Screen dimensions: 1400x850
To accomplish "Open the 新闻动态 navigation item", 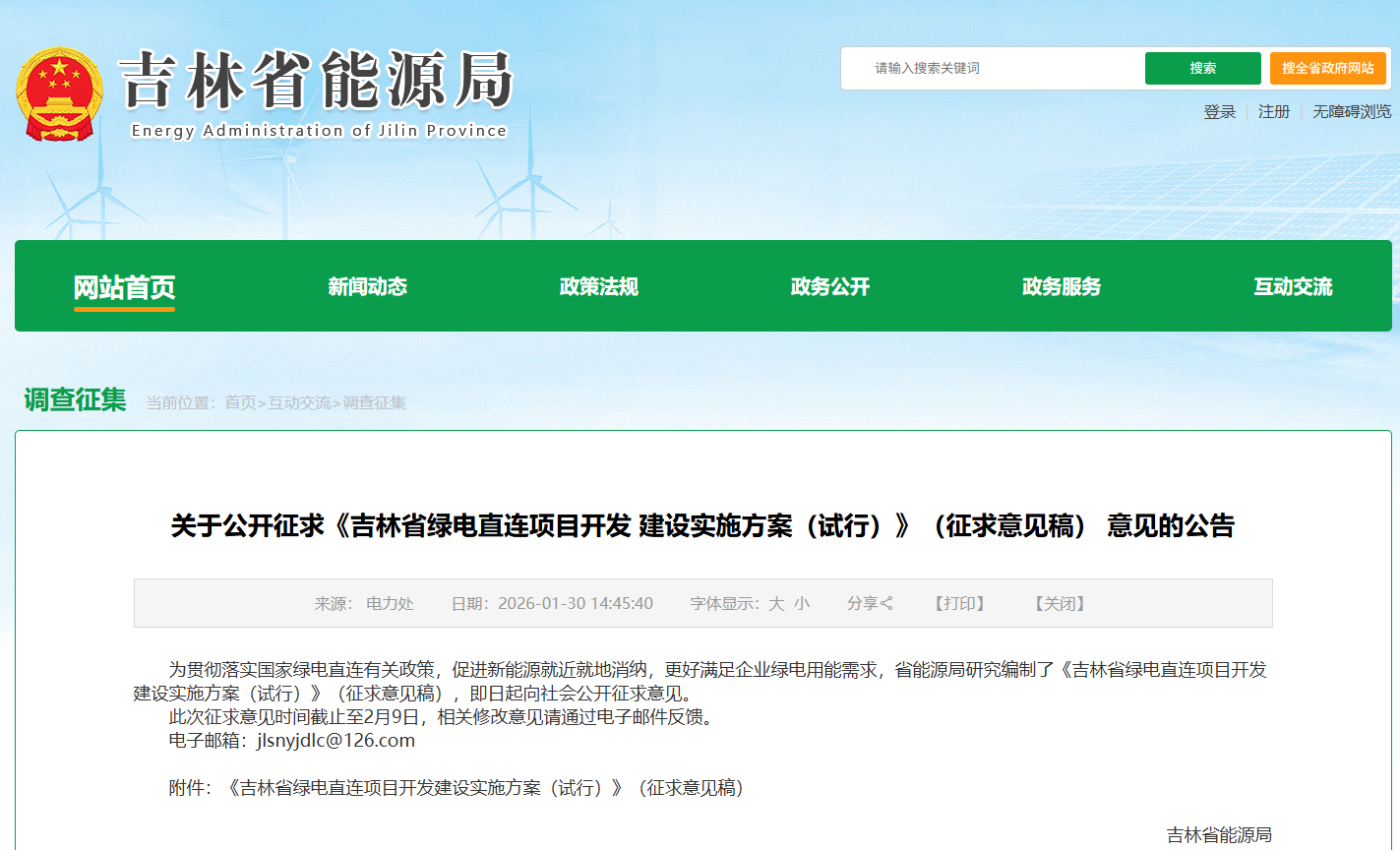I will tap(367, 287).
